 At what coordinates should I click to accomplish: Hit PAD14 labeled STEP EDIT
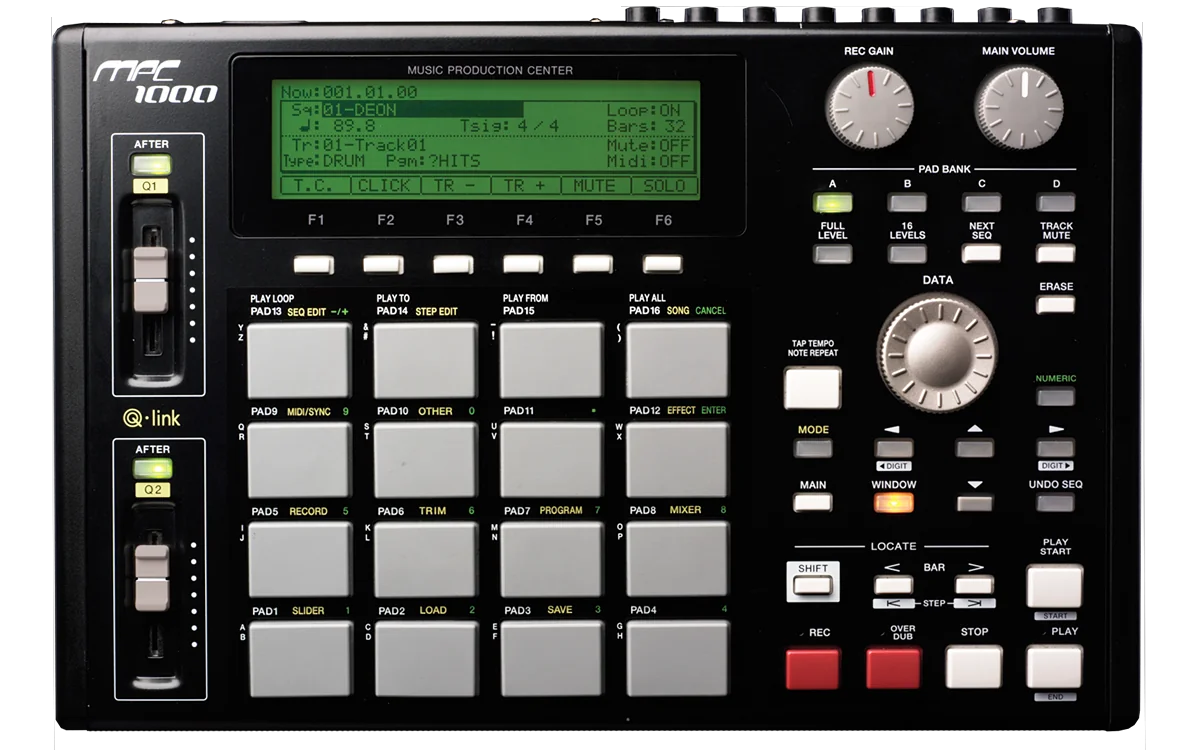click(x=426, y=359)
